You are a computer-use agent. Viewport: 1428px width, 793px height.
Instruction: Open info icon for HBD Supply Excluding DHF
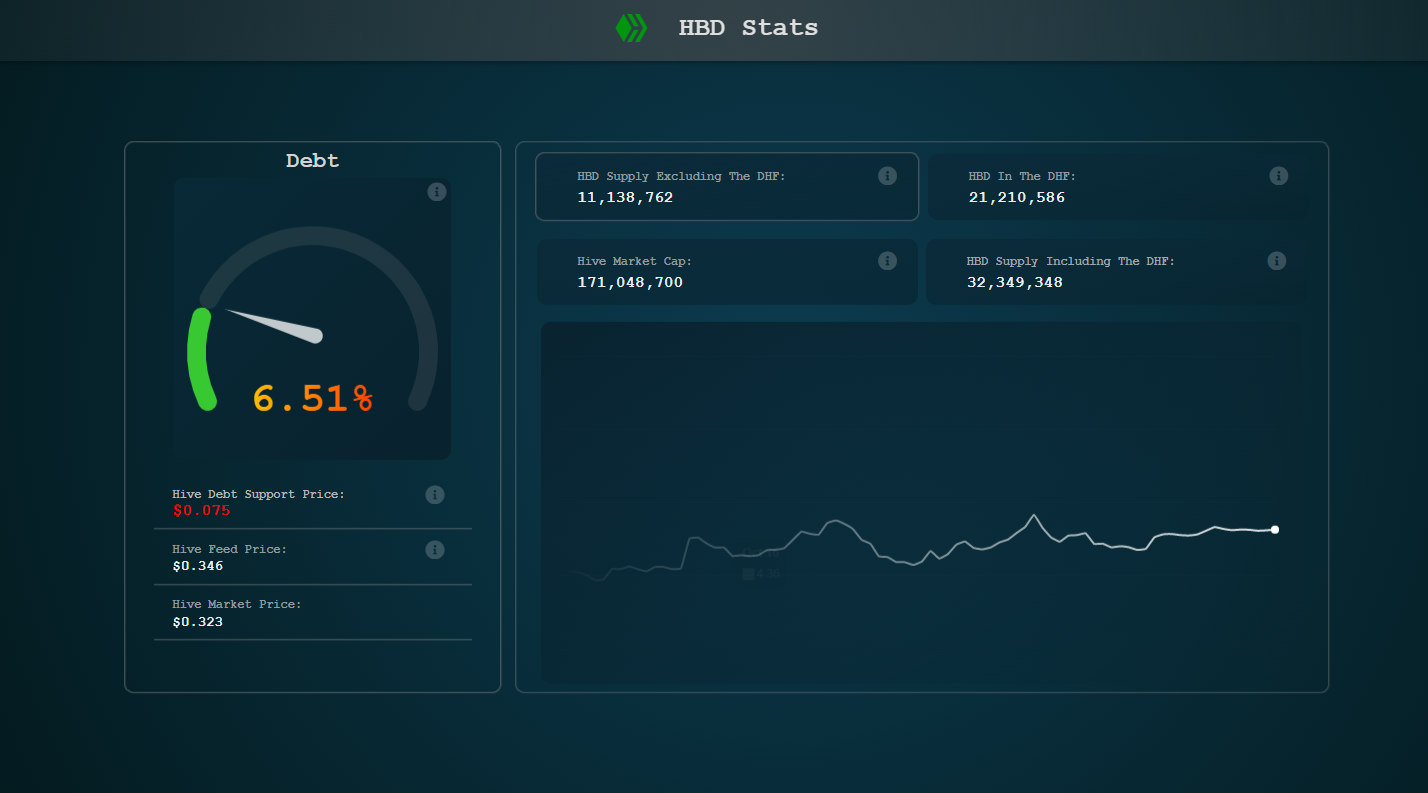(x=887, y=176)
